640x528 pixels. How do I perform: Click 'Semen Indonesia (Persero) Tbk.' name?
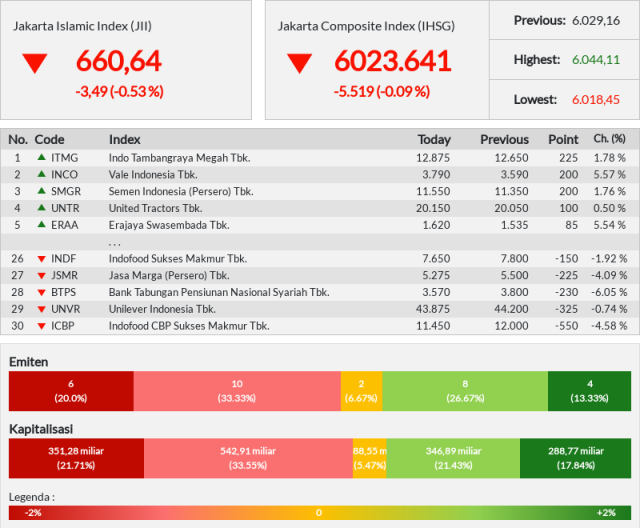point(181,191)
